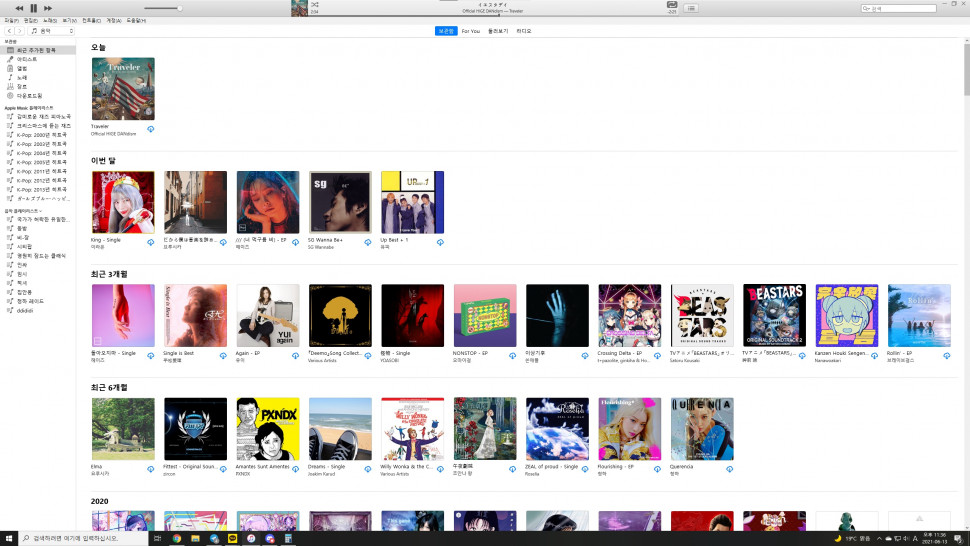
Task: Click the ZEAL of proud - Single title
Action: click(x=551, y=467)
